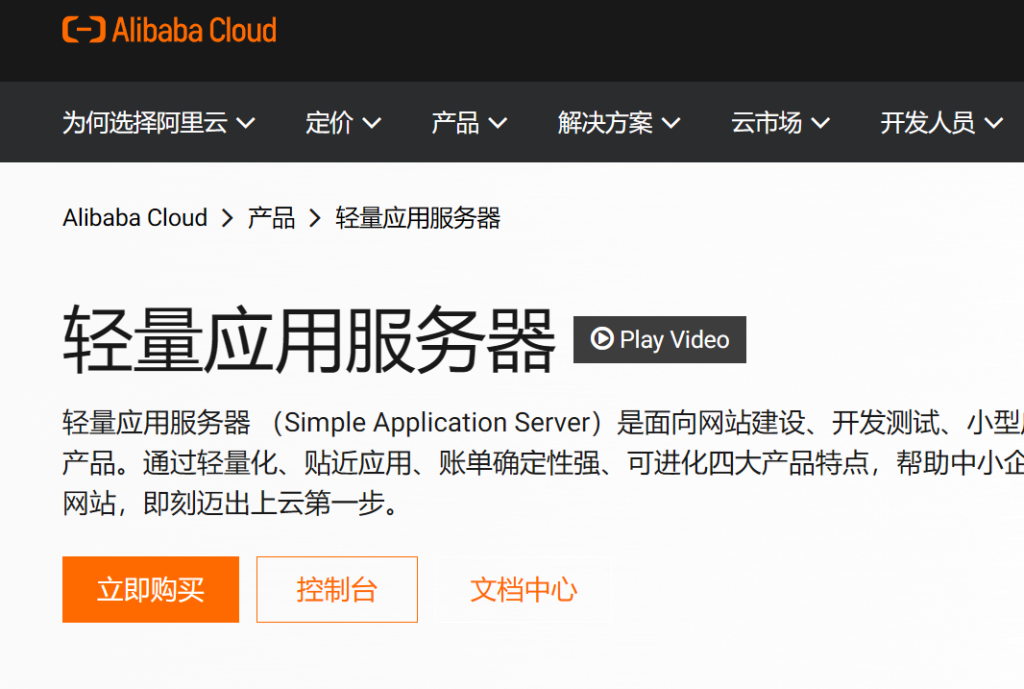Open the 云市场 menu item
Image resolution: width=1024 pixels, height=689 pixels.
pos(780,123)
